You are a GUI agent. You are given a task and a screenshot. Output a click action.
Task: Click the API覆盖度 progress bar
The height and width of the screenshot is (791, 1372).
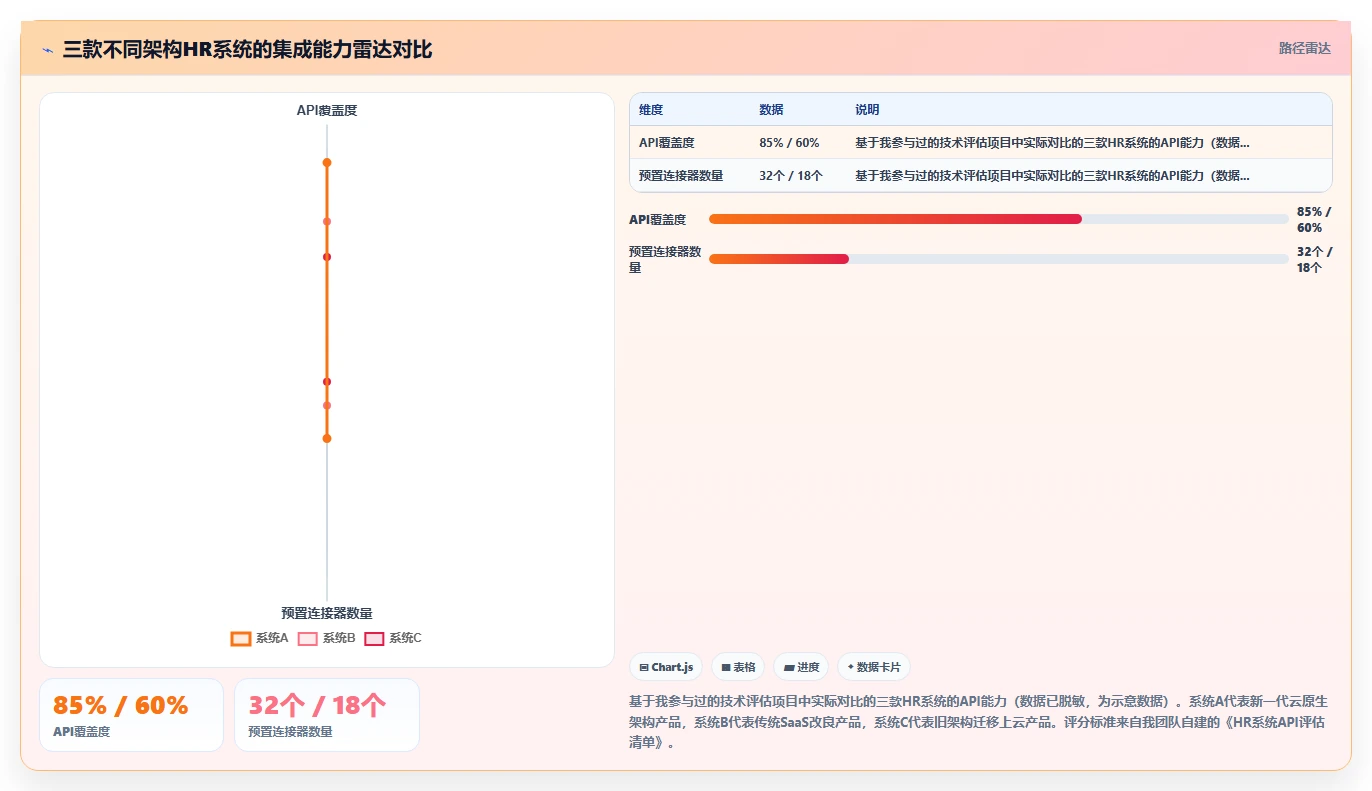tap(999, 219)
